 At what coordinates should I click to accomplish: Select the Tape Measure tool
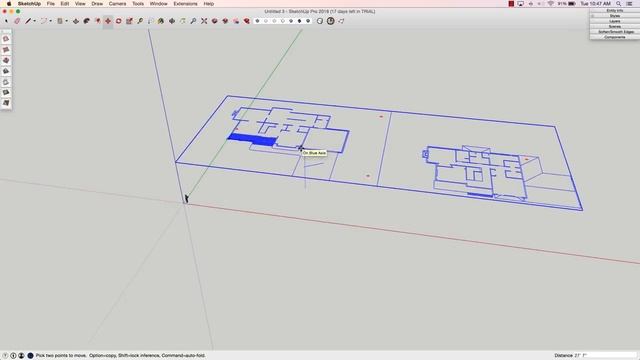pos(140,21)
